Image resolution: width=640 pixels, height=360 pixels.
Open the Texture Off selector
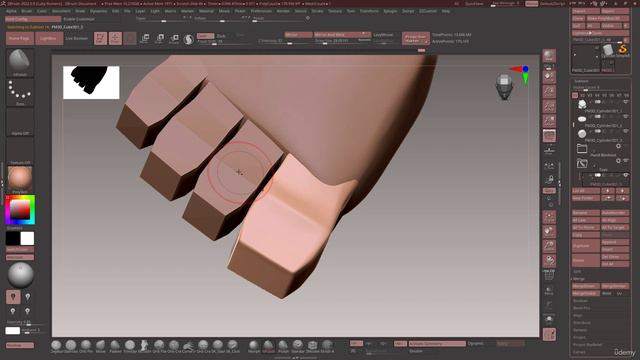point(20,151)
